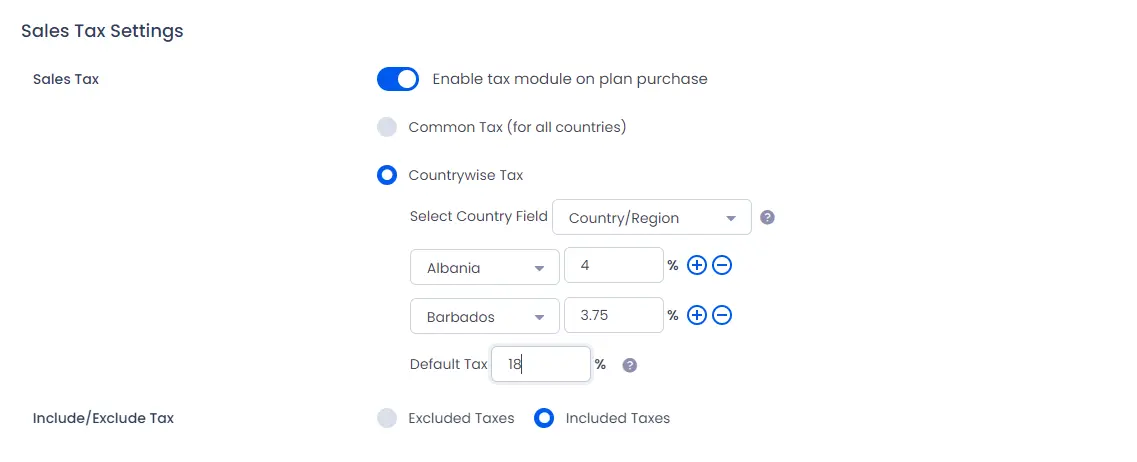This screenshot has width=1137, height=462.
Task: Add a tax row after Albania
Action: 696,266
